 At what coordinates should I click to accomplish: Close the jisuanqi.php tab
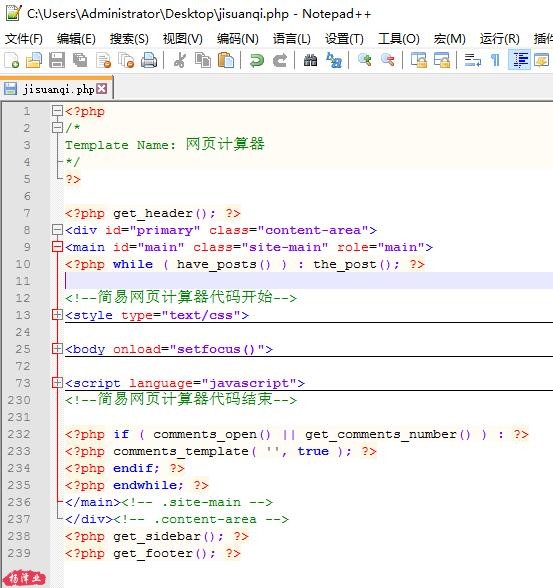pyautogui.click(x=101, y=89)
